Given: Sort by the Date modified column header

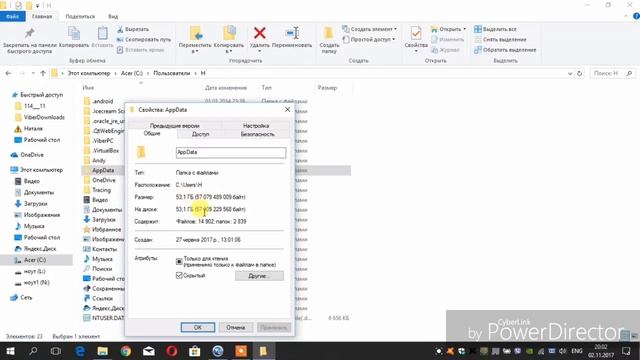Looking at the screenshot, I should pos(226,88).
